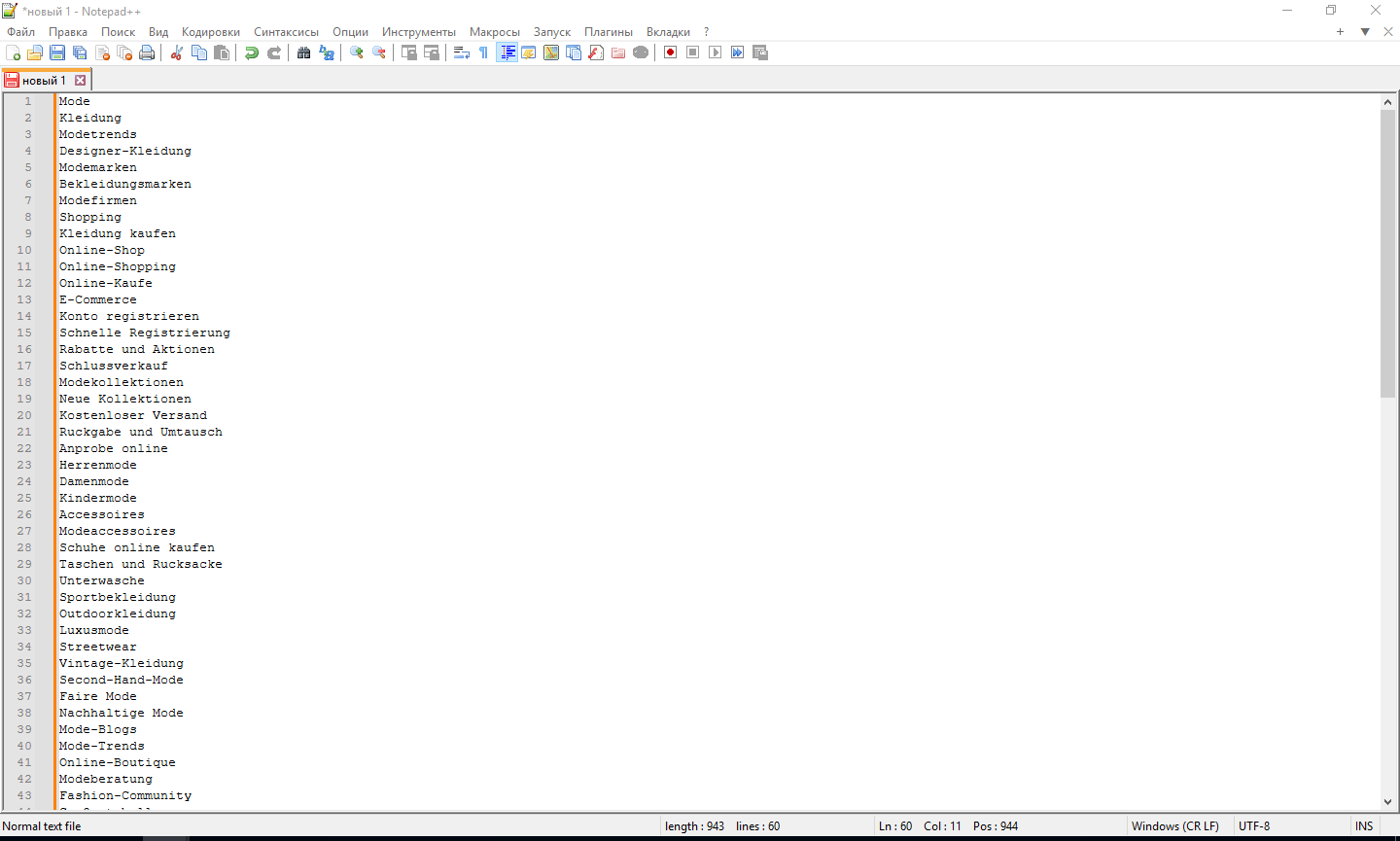Viewport: 1400px width, 841px height.
Task: Cut selection using the scissors icon
Action: [x=176, y=53]
